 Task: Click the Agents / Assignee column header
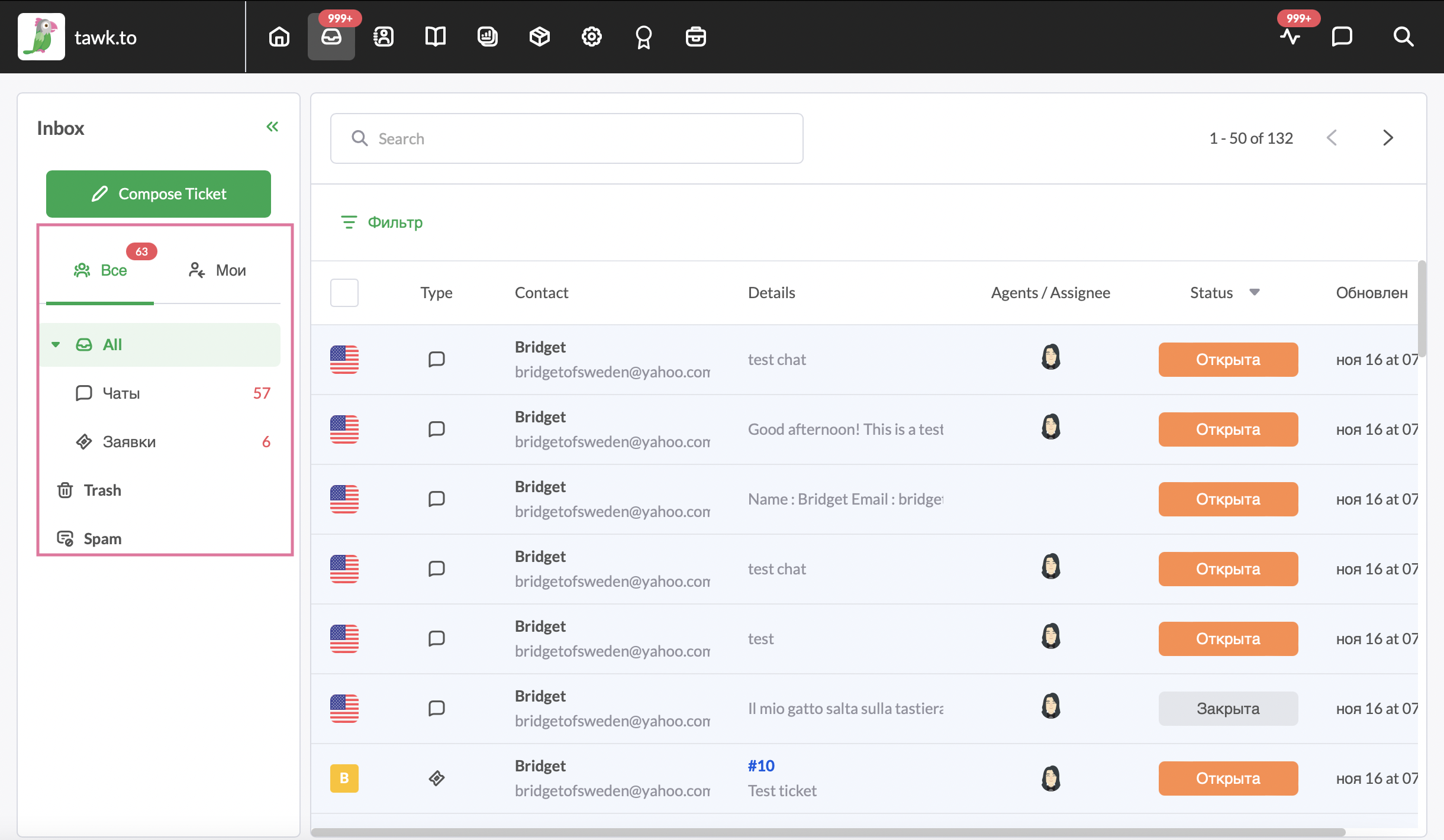pyautogui.click(x=1050, y=293)
